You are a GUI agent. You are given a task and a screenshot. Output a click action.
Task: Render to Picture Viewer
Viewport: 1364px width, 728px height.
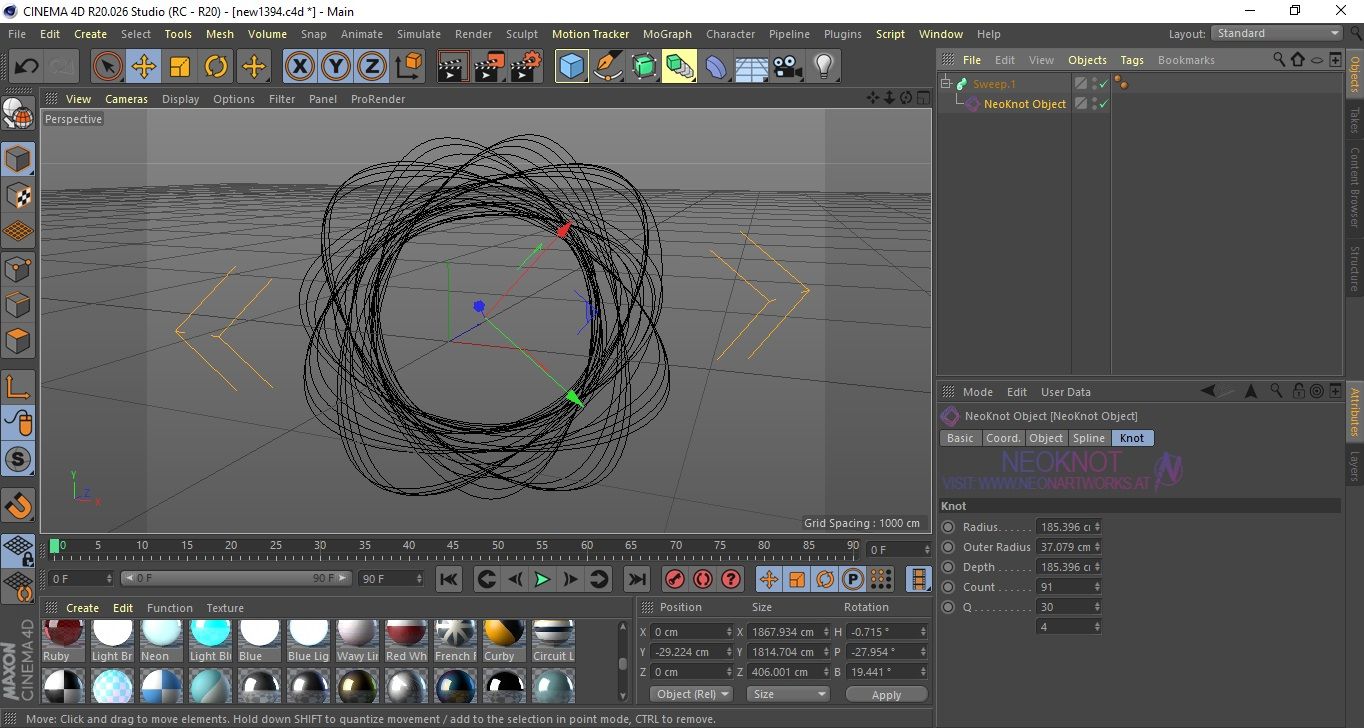489,67
